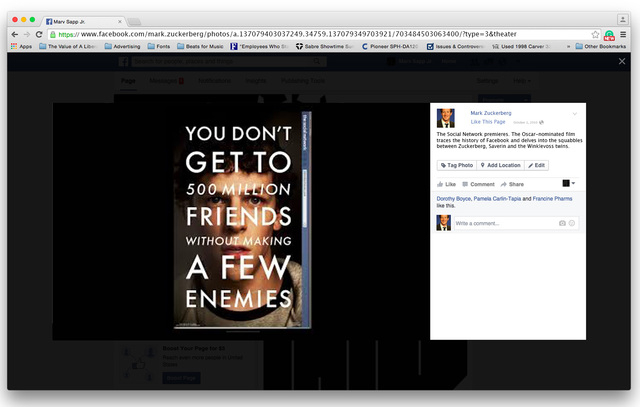Image resolution: width=640 pixels, height=407 pixels.
Task: Go back with the browser back arrow
Action: pyautogui.click(x=15, y=34)
